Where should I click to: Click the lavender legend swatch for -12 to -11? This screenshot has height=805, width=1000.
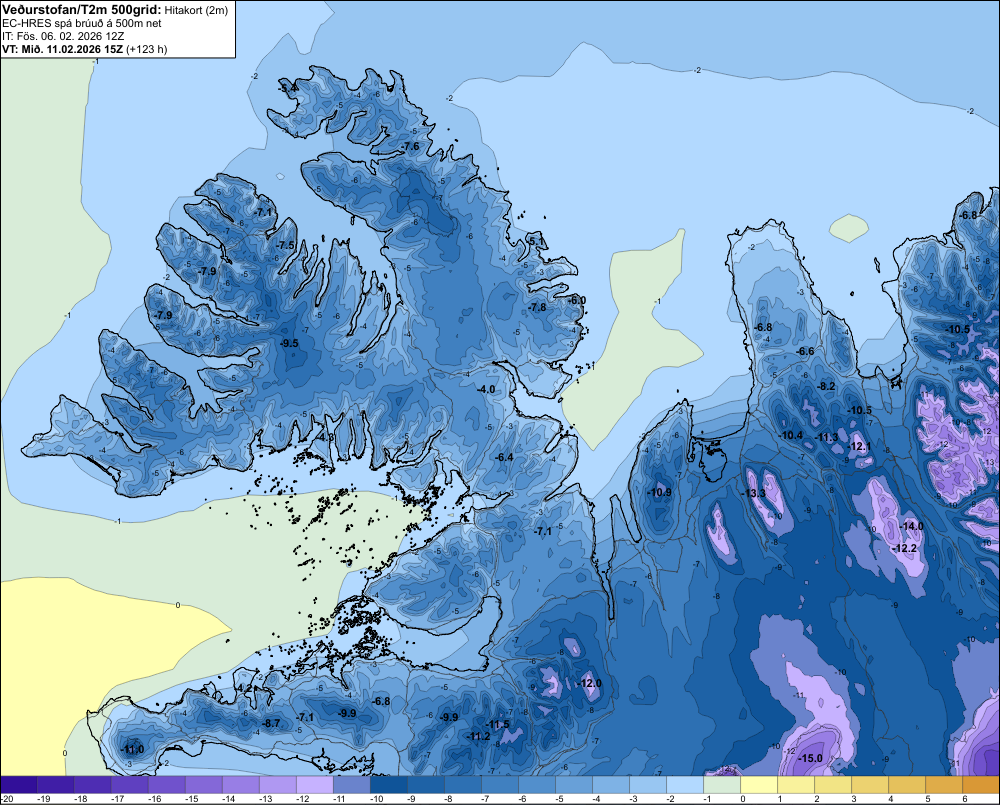[314, 785]
